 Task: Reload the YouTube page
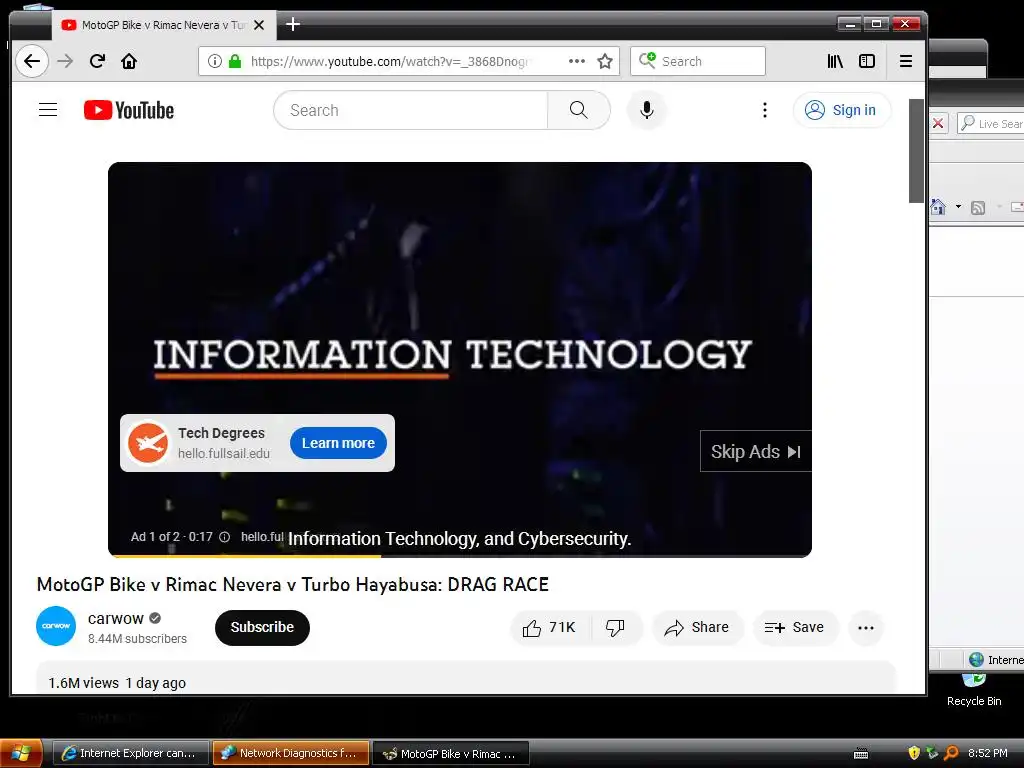[97, 61]
